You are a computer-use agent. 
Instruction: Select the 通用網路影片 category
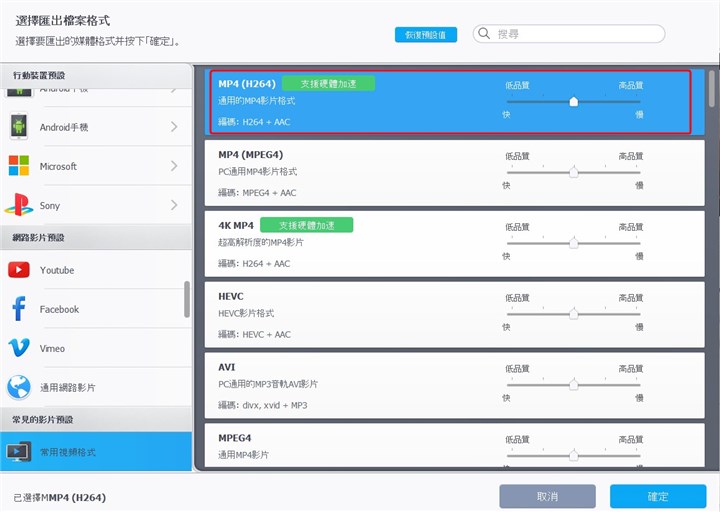pyautogui.click(x=96, y=387)
